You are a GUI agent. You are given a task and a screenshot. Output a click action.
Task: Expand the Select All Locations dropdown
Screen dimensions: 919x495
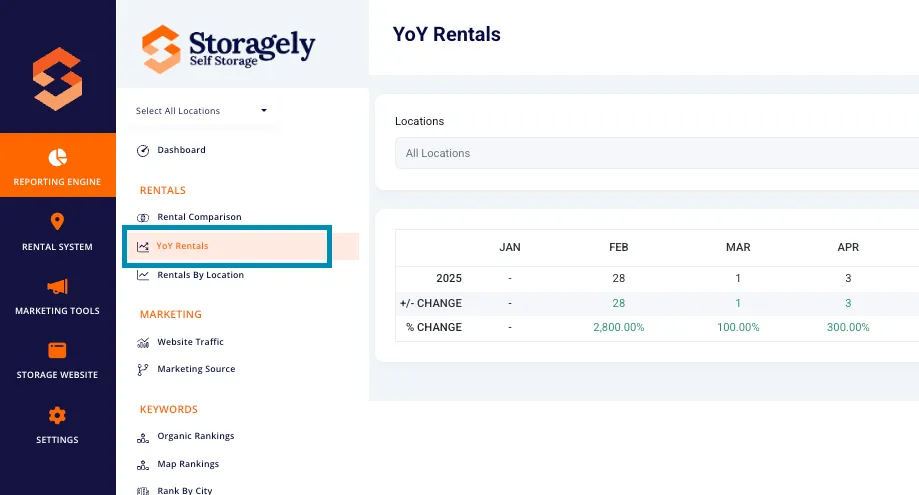[x=201, y=111]
